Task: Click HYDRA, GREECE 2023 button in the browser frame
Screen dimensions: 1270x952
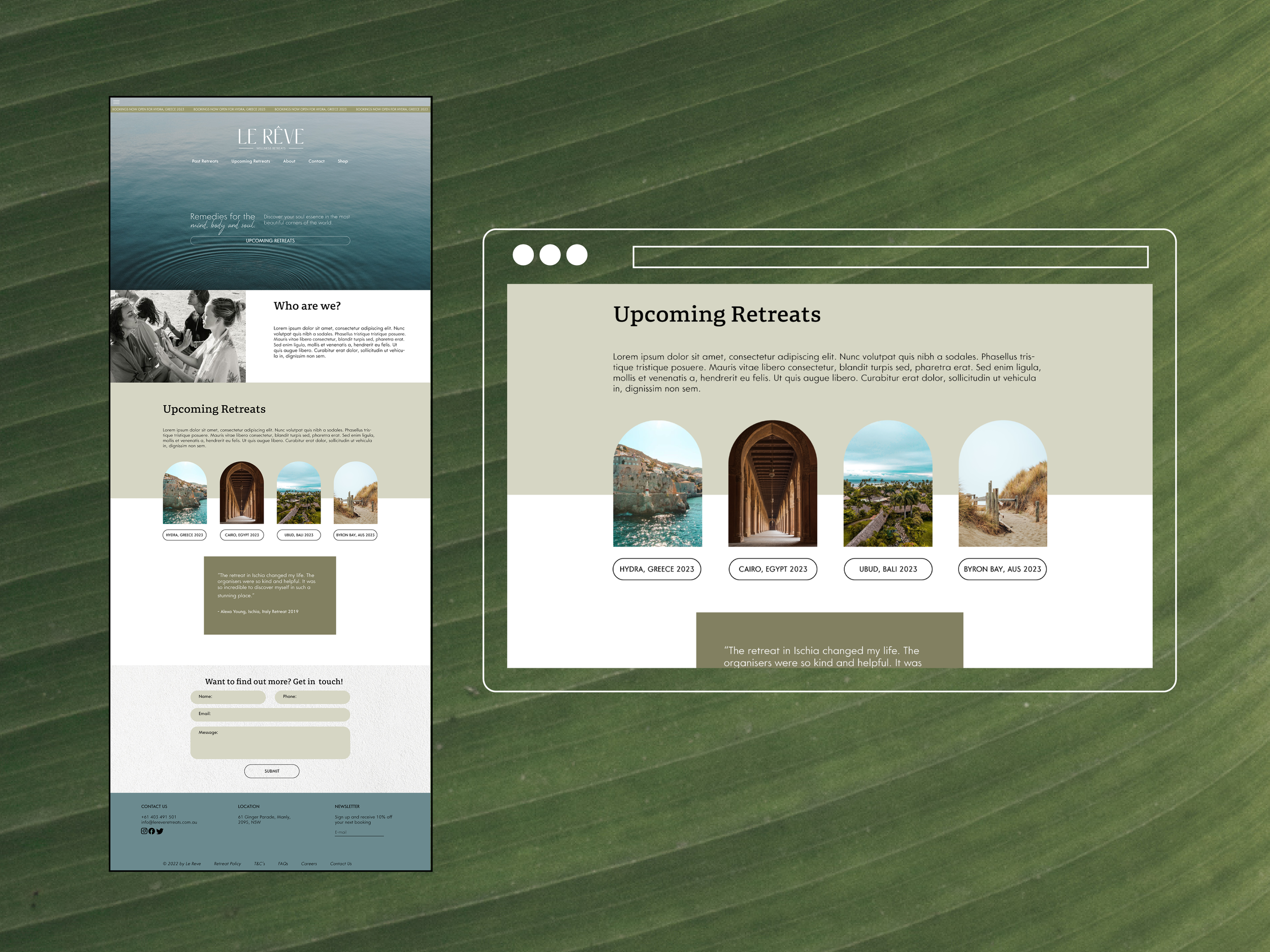Action: point(657,569)
